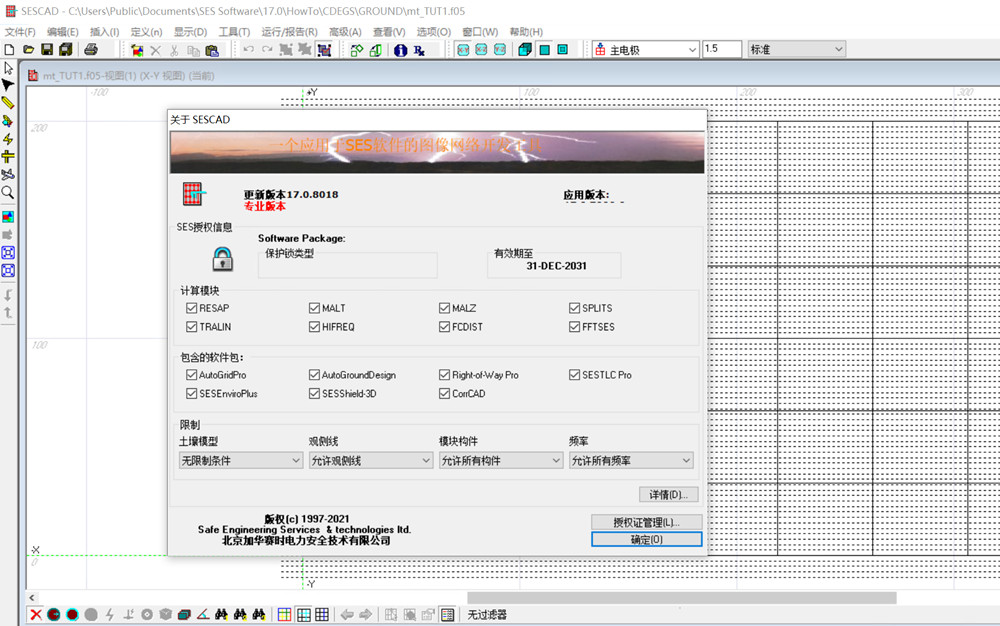
Task: Switch to X-Z view icon
Action: [482, 50]
